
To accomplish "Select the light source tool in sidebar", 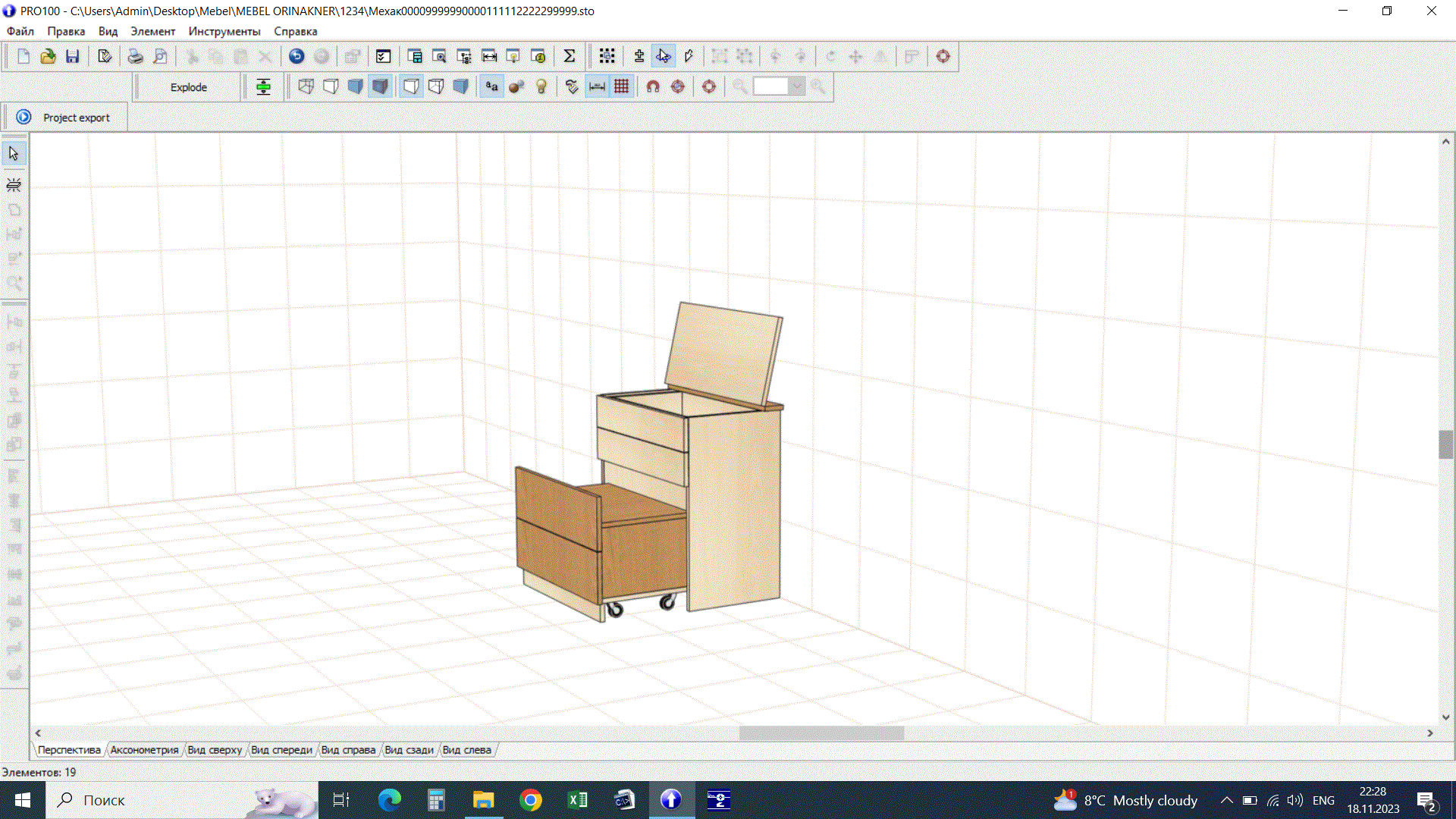I will (13, 184).
